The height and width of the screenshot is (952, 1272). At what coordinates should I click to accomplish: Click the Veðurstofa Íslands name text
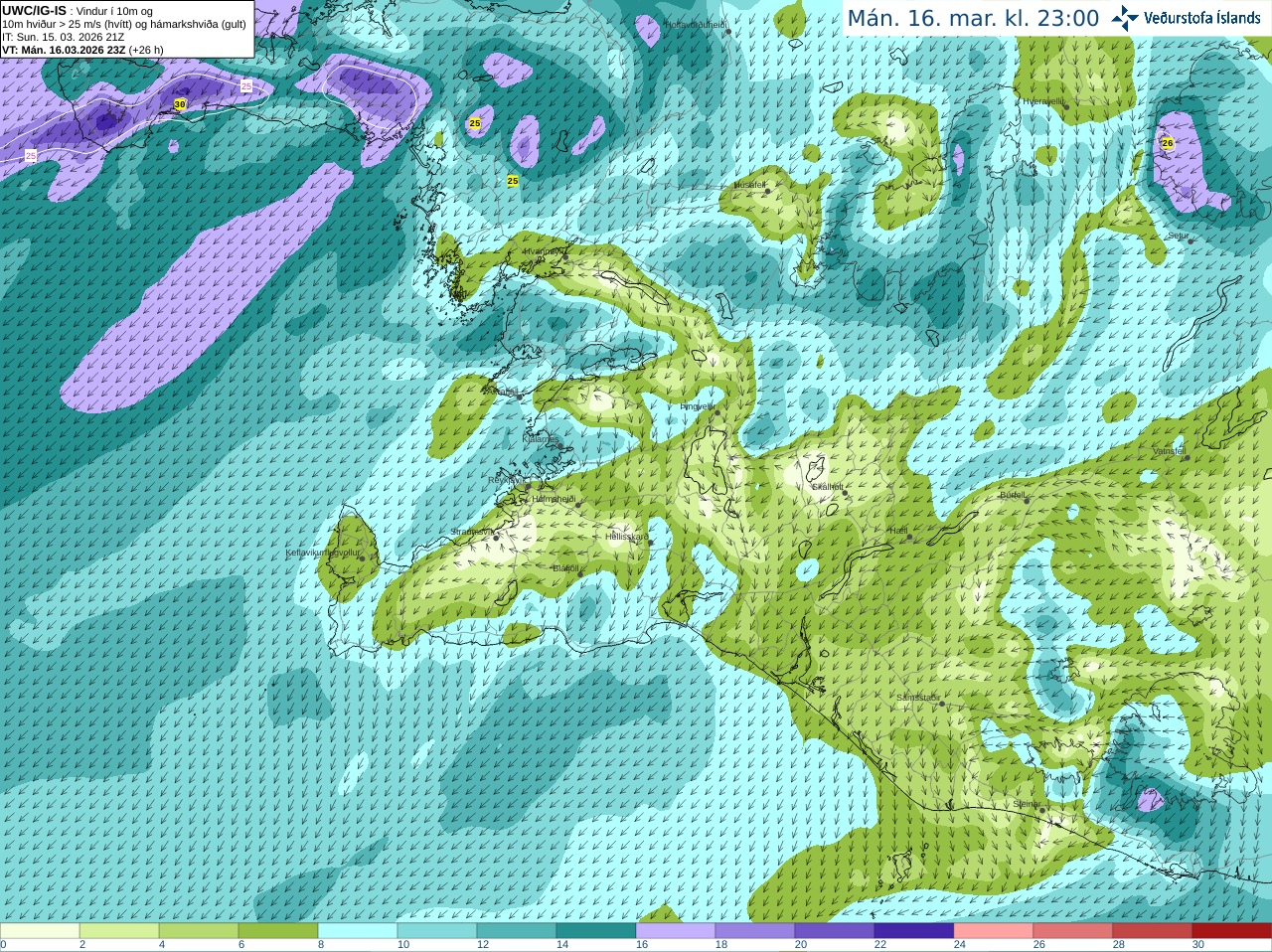(x=1202, y=18)
